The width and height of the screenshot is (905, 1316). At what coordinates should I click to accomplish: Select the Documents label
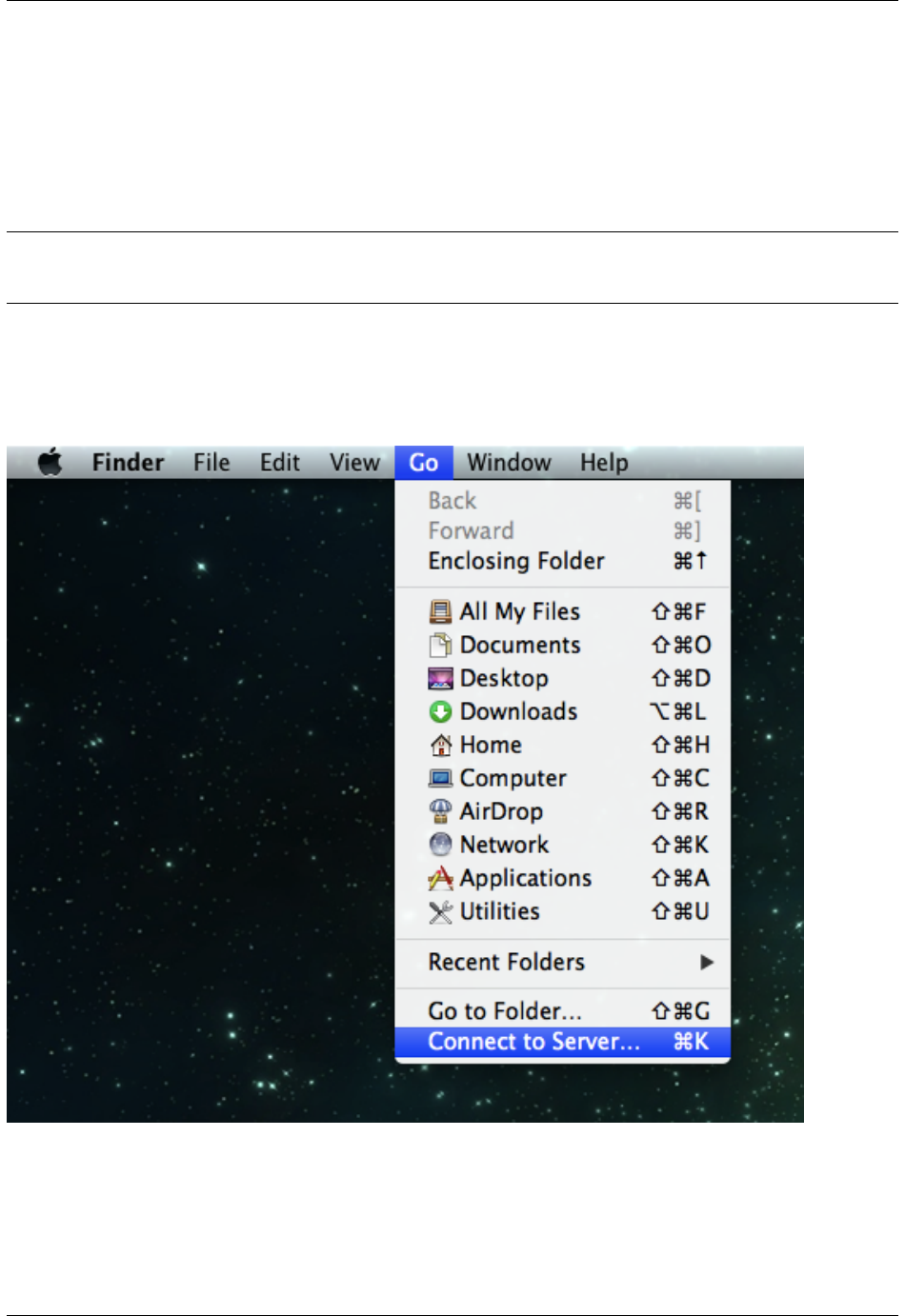coord(520,645)
